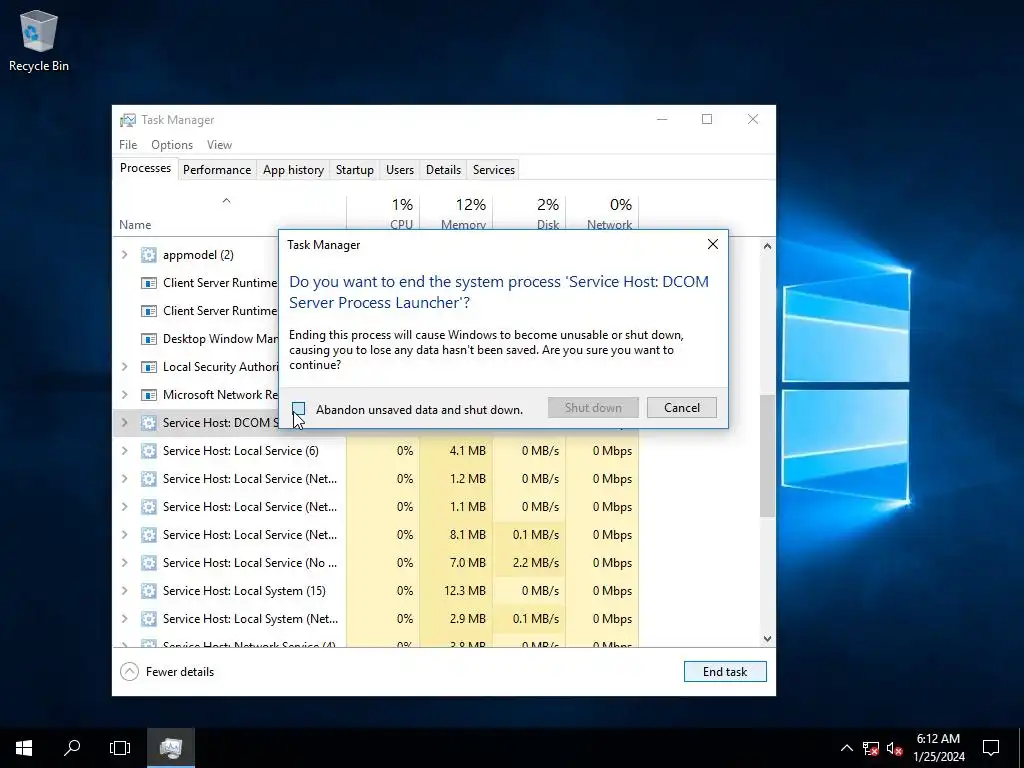Screen dimensions: 1024x768
Task: Click gear icon for Local System (Net...)
Action: [x=149, y=618]
